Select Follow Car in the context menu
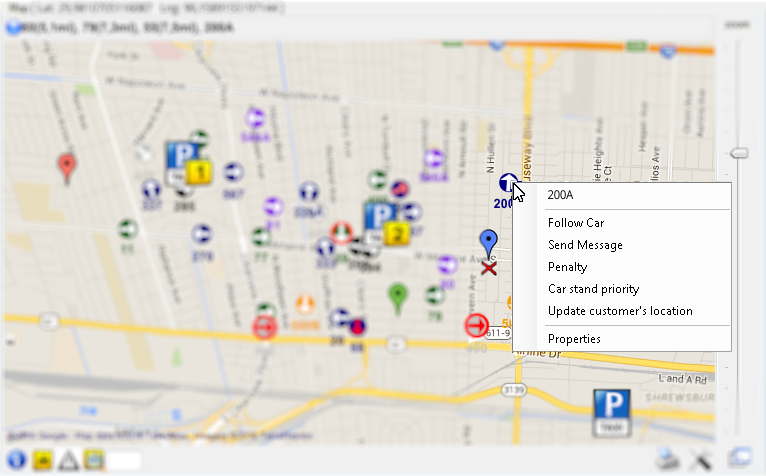766x476 pixels. [x=576, y=223]
